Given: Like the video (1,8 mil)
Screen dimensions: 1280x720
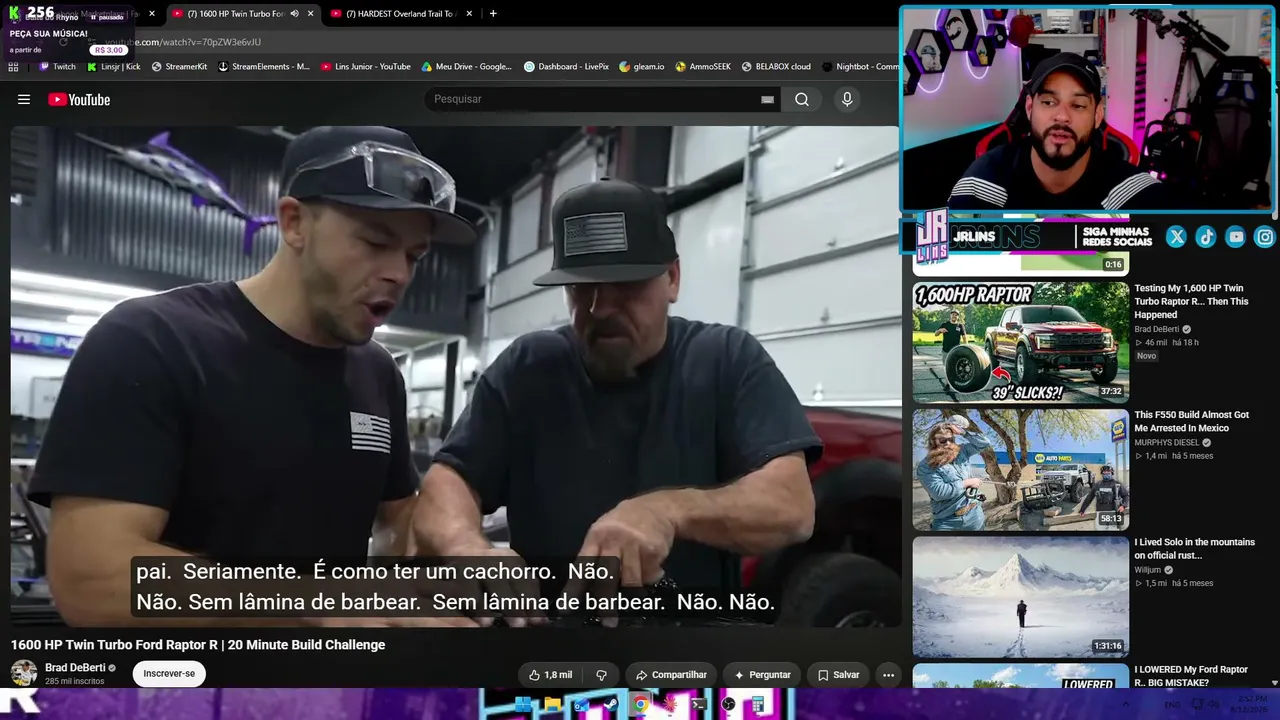Looking at the screenshot, I should click(x=550, y=675).
